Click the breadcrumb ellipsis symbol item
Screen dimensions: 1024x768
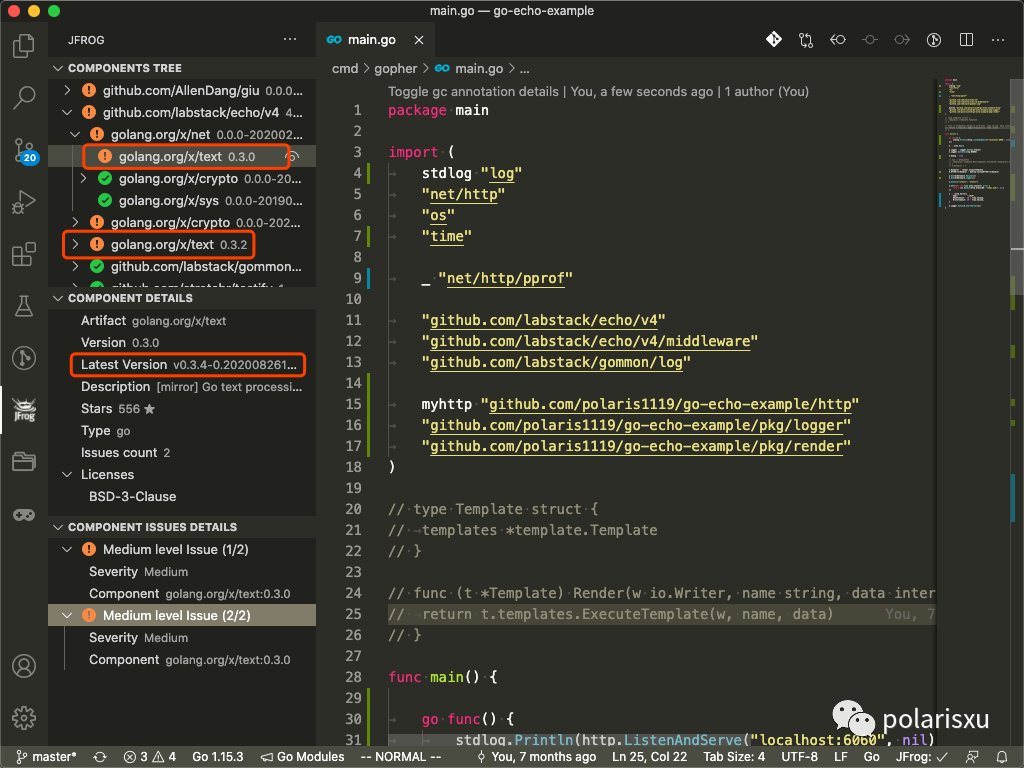point(524,69)
